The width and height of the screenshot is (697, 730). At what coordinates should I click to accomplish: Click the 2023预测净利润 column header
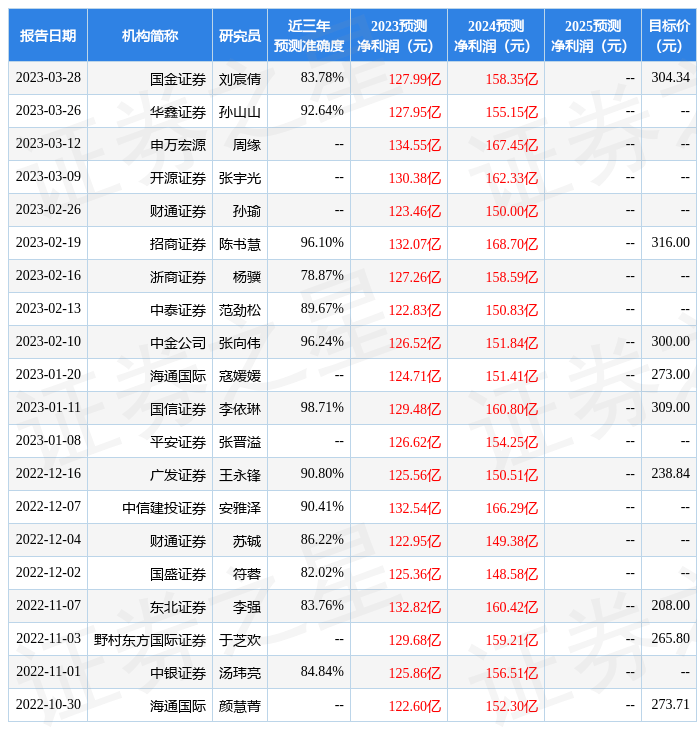pos(399,35)
